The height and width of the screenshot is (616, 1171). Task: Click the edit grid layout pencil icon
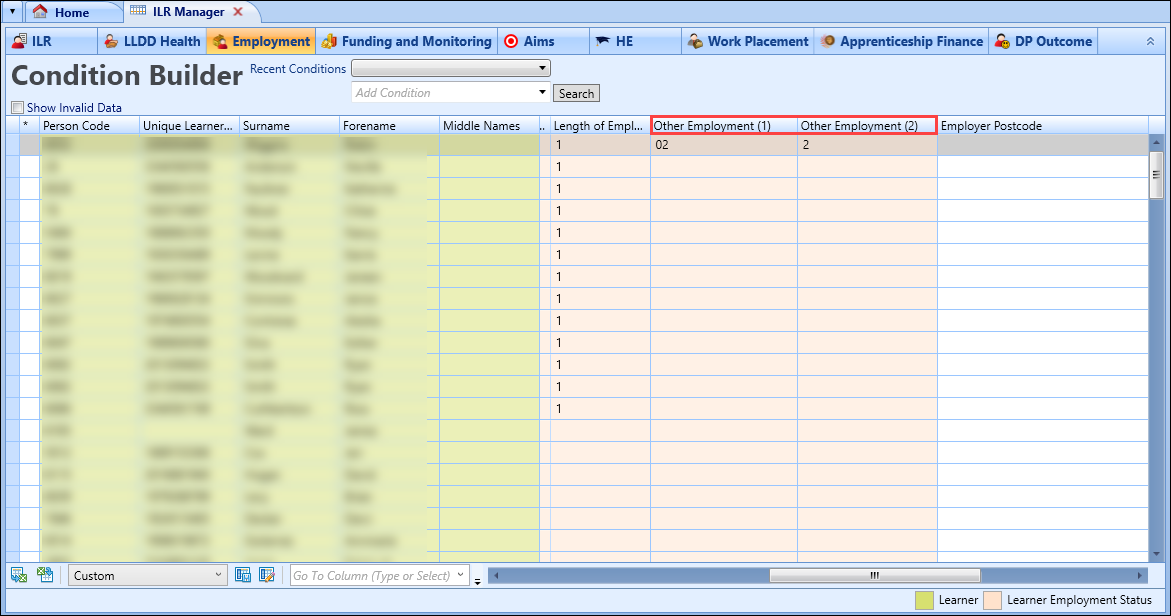[267, 575]
